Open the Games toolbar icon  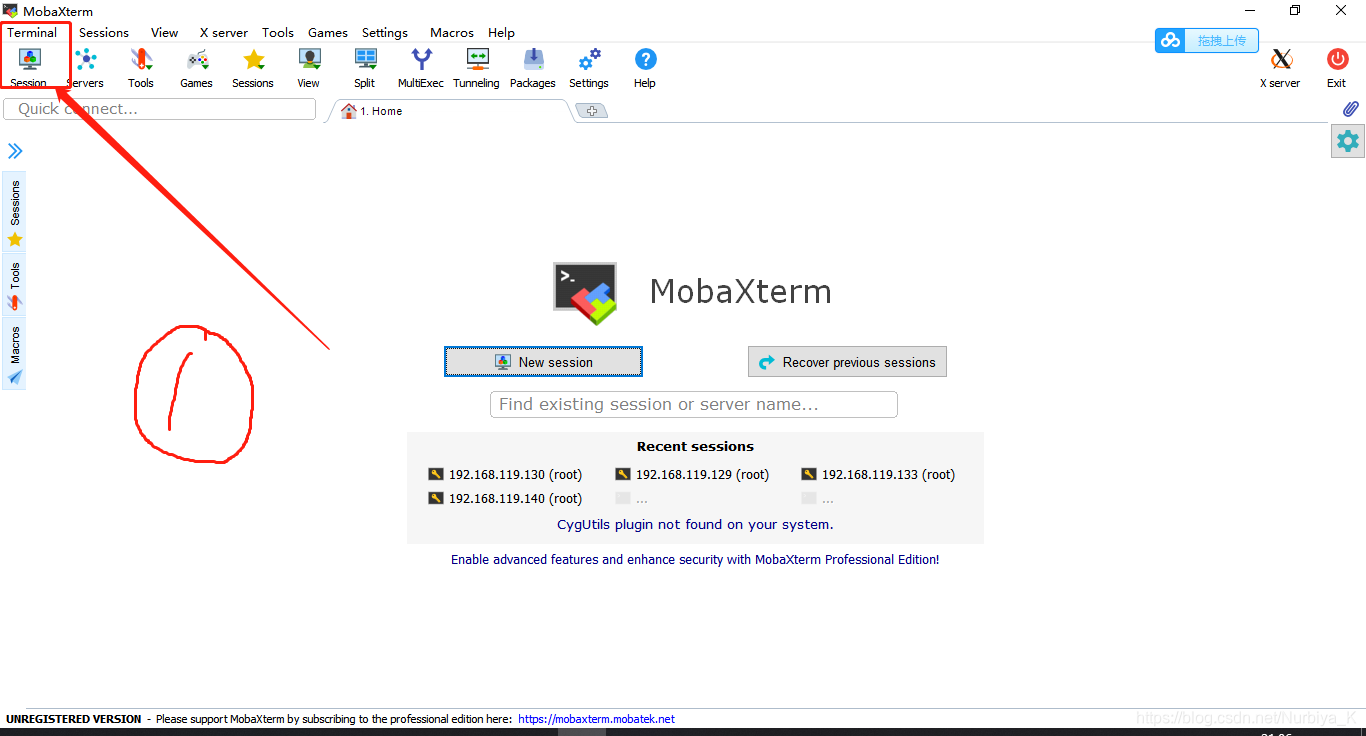pyautogui.click(x=197, y=67)
